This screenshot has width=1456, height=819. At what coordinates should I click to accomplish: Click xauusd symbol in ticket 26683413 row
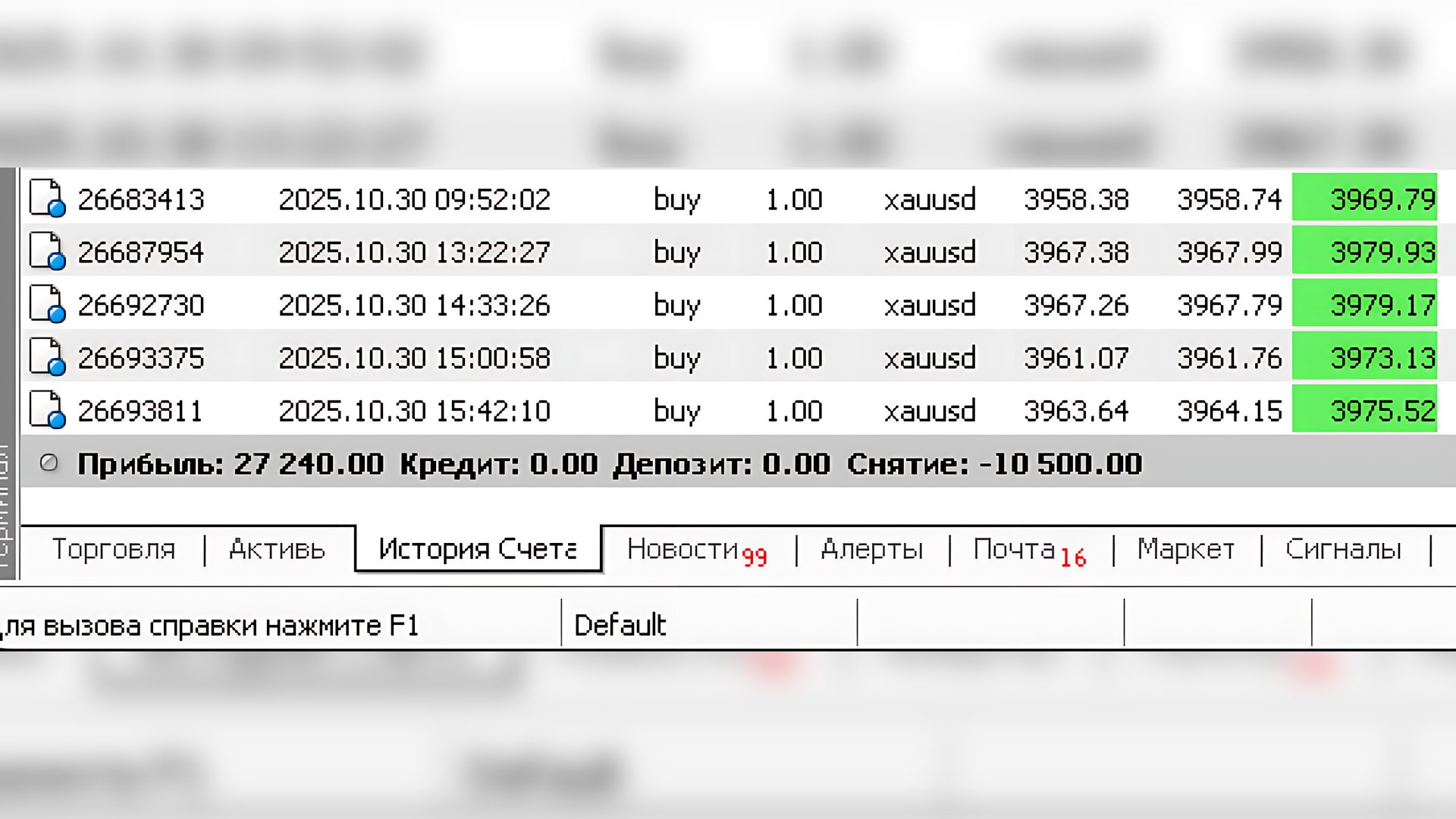click(930, 199)
